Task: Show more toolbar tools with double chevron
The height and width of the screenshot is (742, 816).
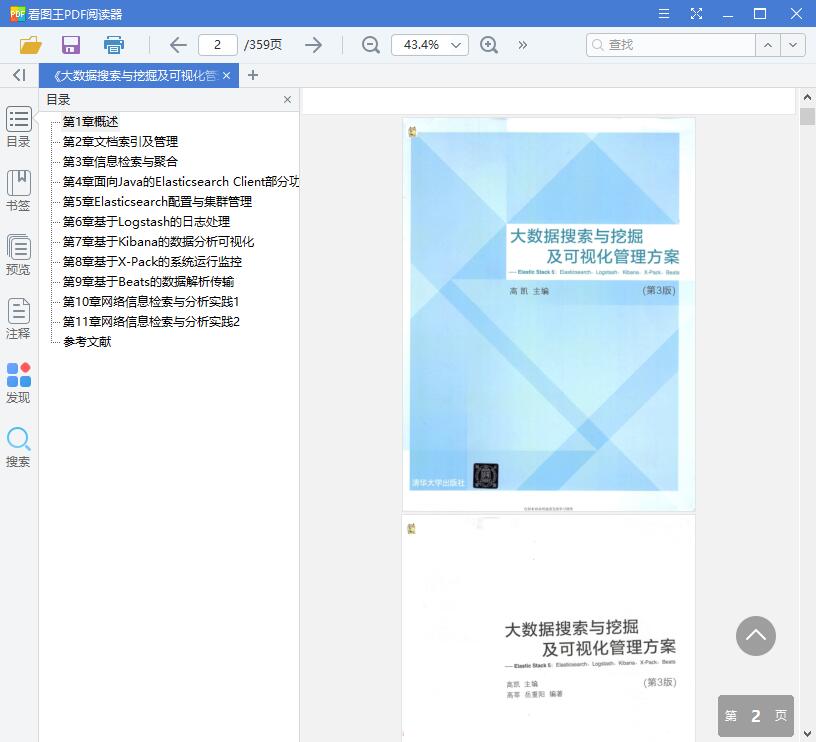Action: [x=522, y=45]
